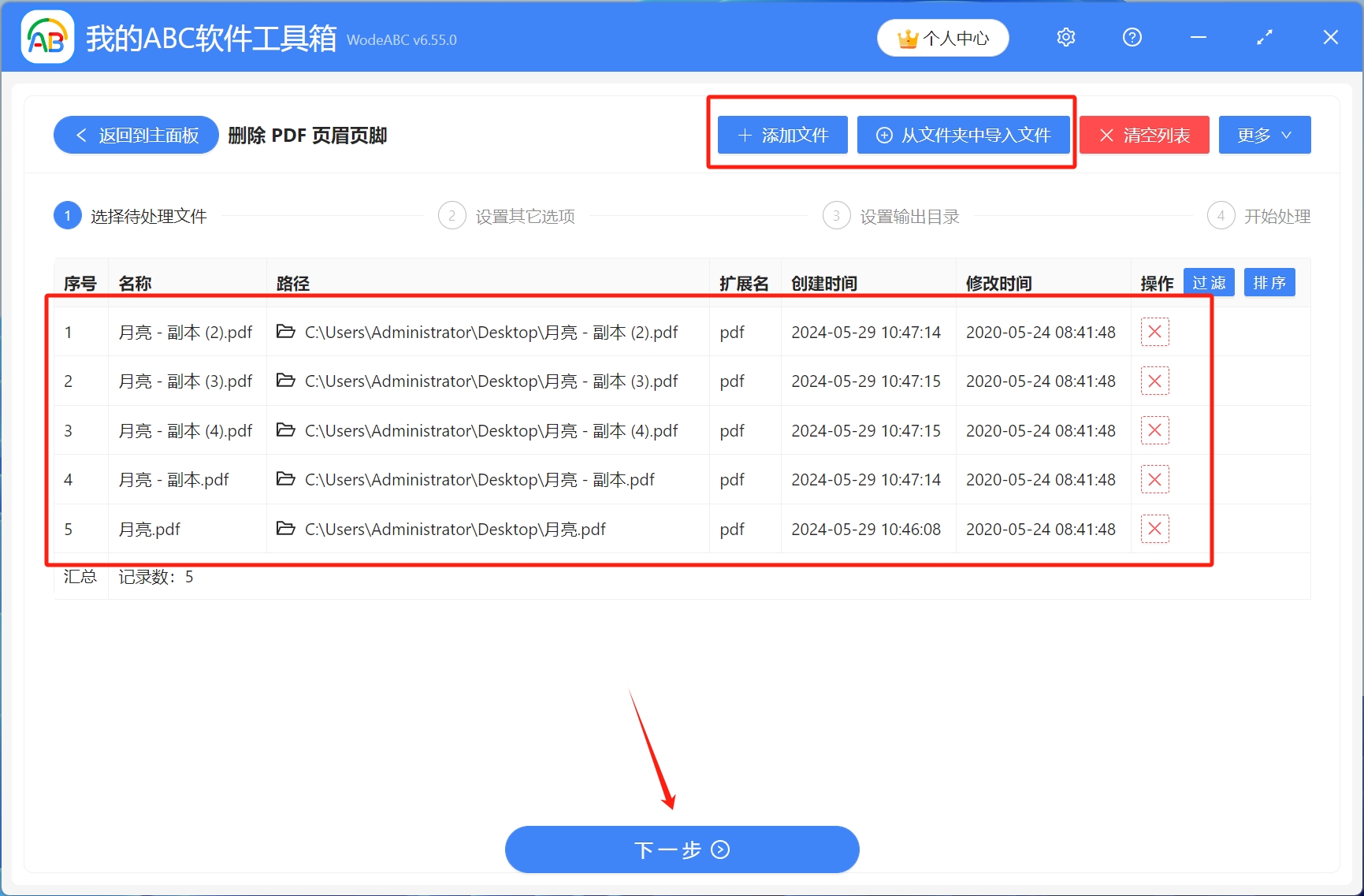Image resolution: width=1364 pixels, height=896 pixels.
Task: Clear the file list with 清空列表
Action: click(1143, 135)
